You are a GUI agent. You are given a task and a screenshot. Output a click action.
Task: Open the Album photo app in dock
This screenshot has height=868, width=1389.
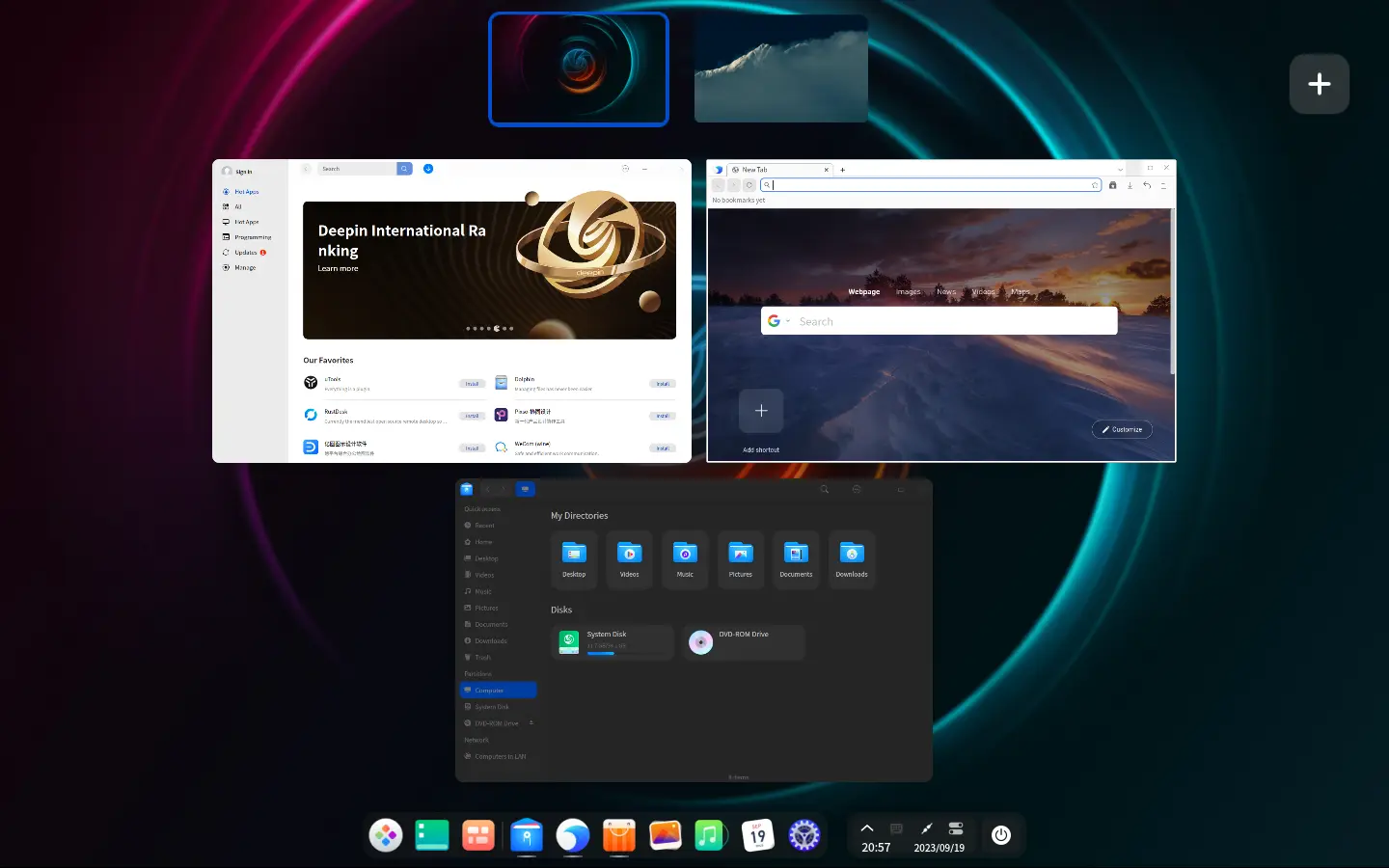click(x=666, y=835)
